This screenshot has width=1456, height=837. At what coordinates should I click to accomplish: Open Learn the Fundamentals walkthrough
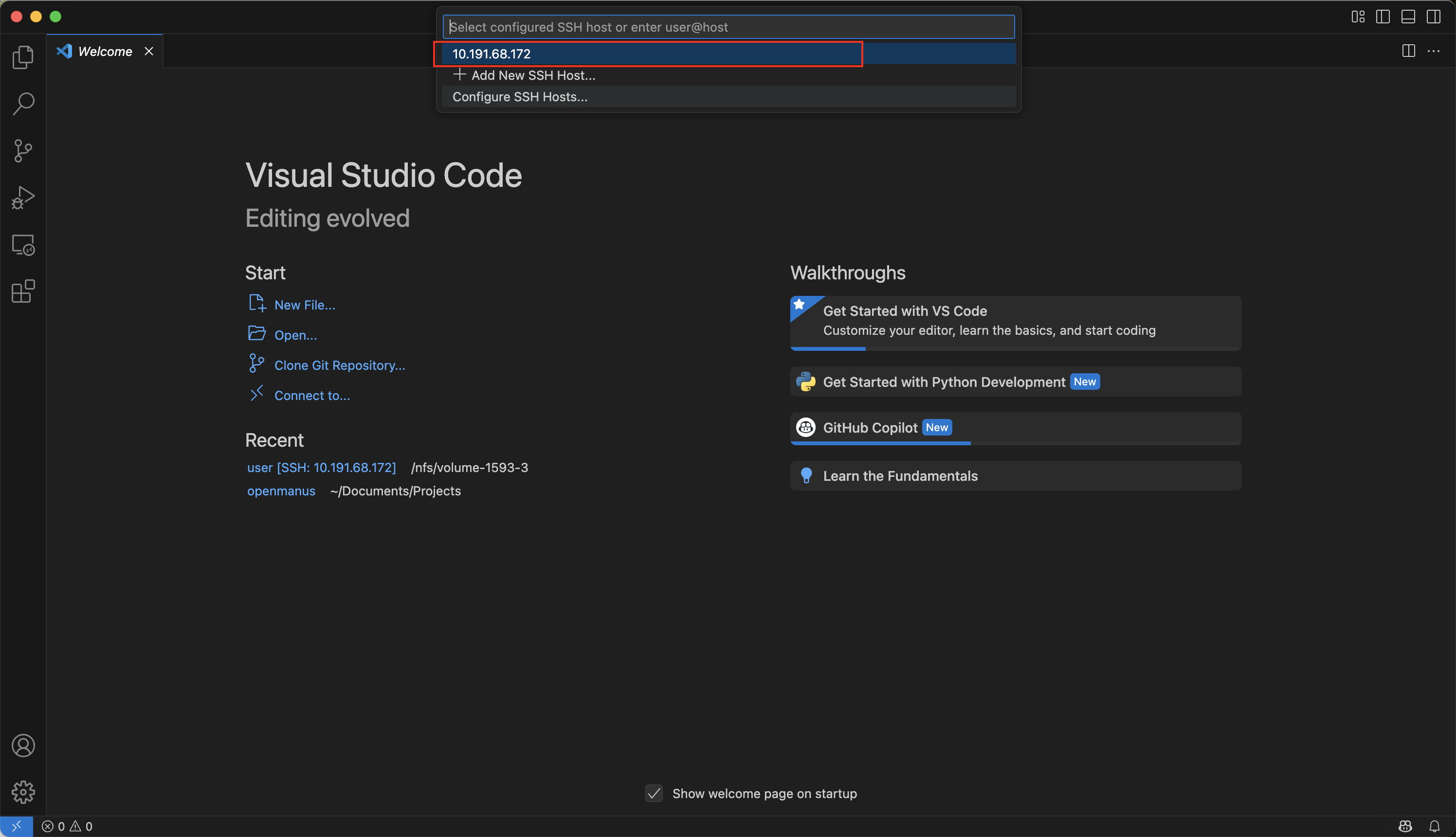coord(1016,475)
